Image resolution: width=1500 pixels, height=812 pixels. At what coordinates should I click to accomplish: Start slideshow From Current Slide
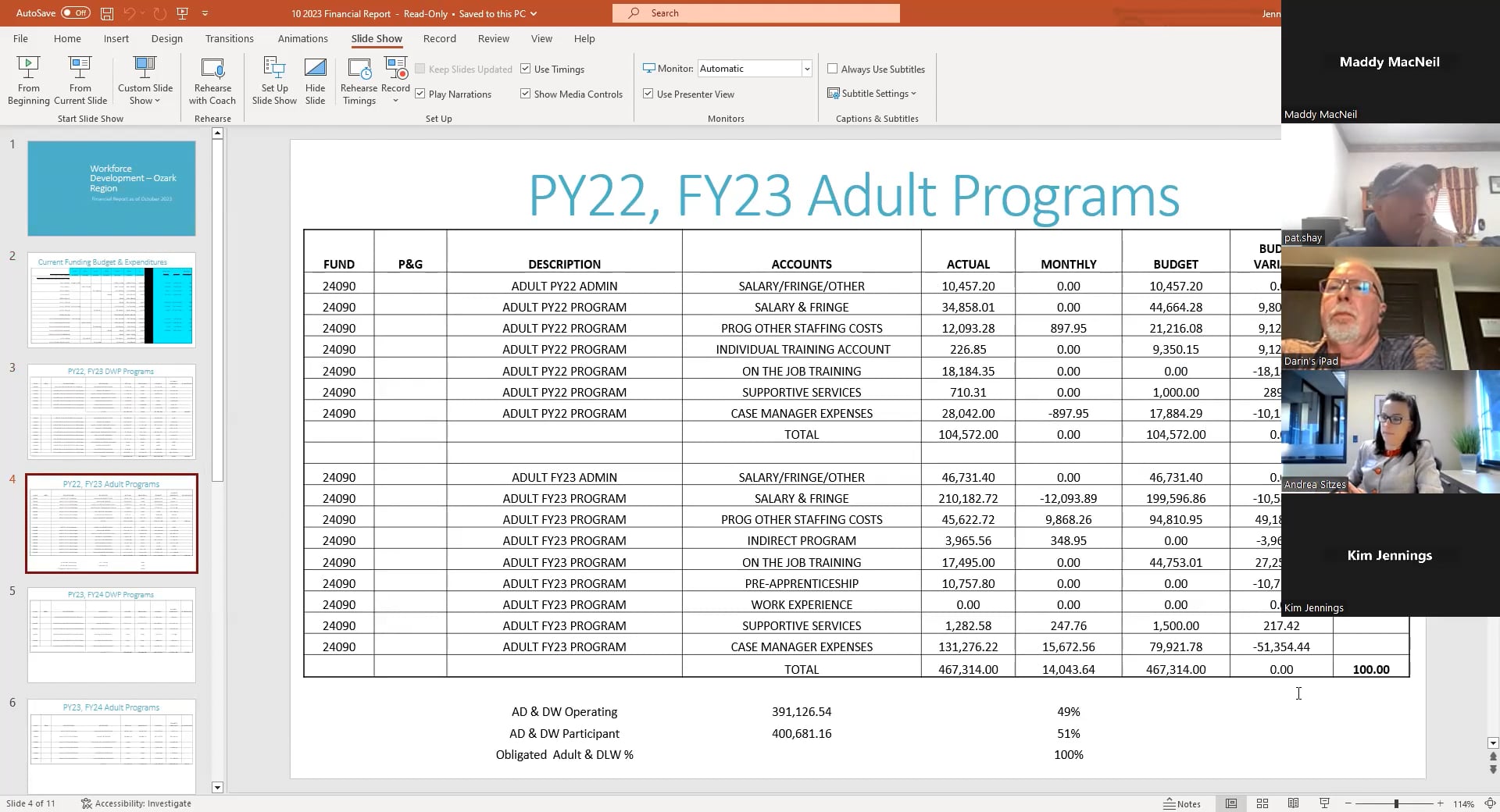pyautogui.click(x=80, y=80)
